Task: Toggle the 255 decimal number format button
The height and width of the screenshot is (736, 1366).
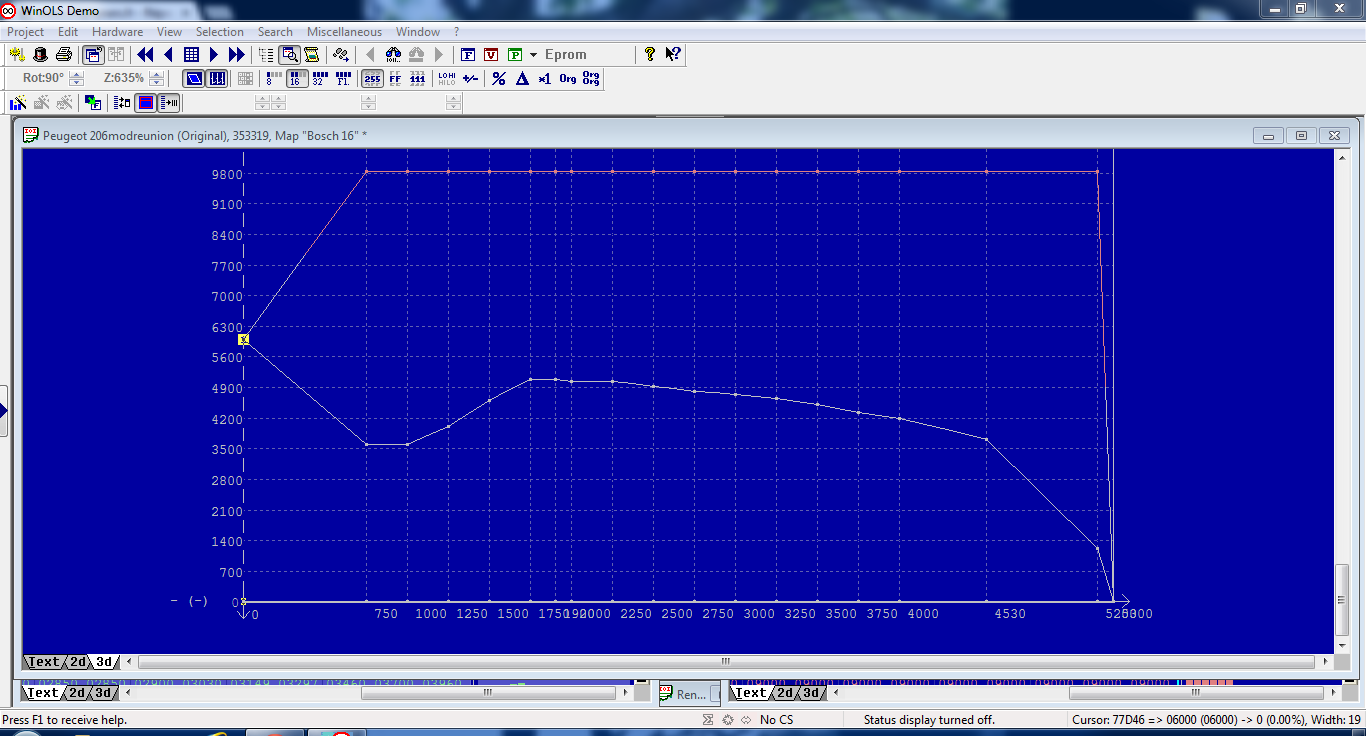Action: (x=371, y=78)
